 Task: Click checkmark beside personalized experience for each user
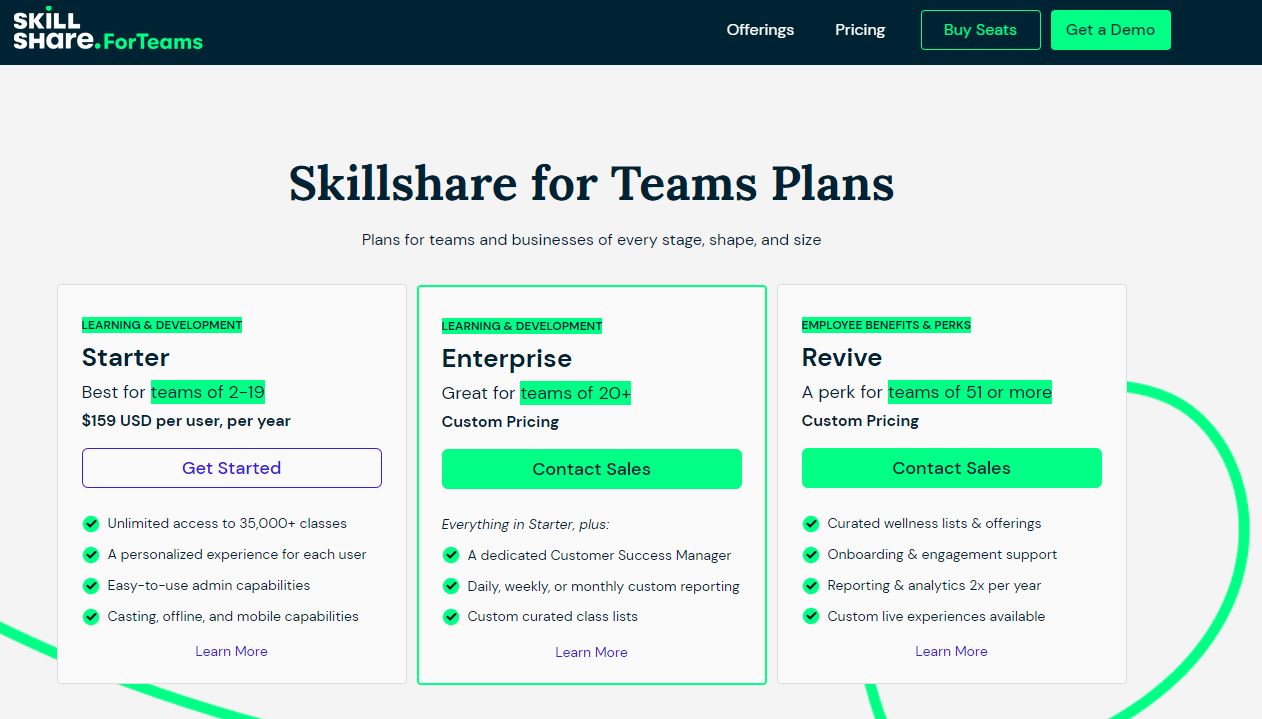tap(91, 554)
